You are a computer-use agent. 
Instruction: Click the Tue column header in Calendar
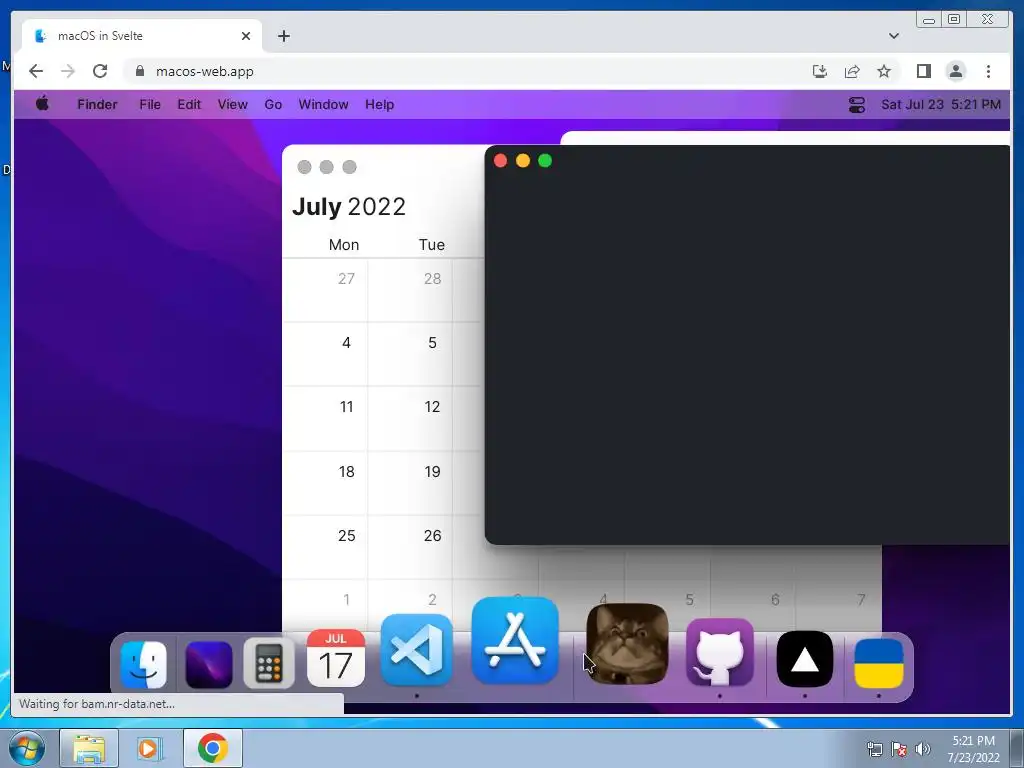coord(432,245)
